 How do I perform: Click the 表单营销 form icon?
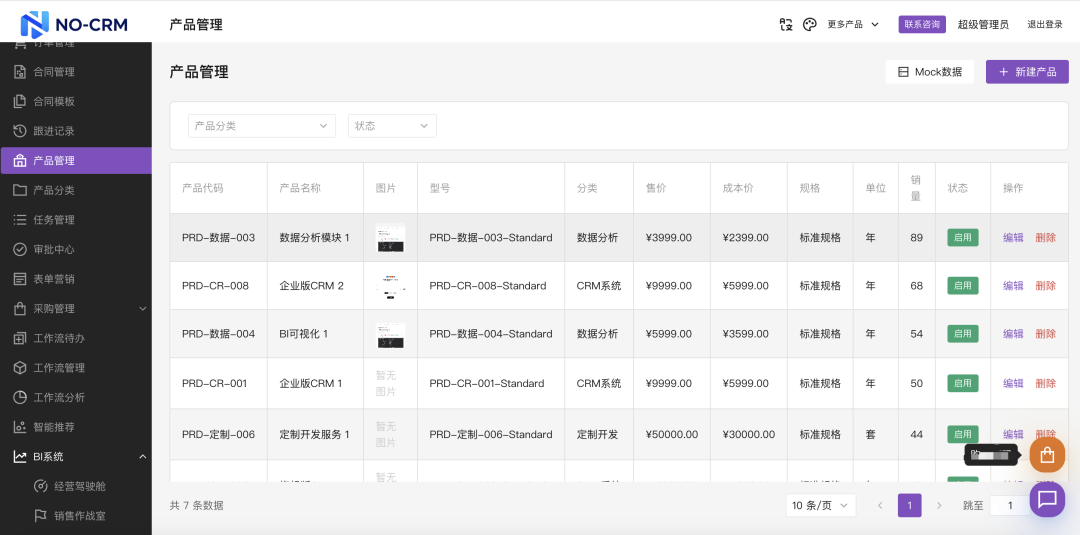pos(20,279)
